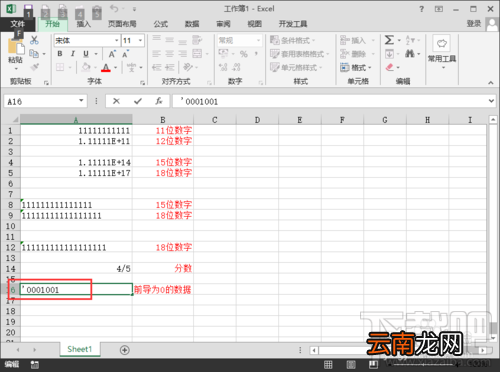Confirm entry with check mark
The image size is (500, 372).
coord(138,101)
